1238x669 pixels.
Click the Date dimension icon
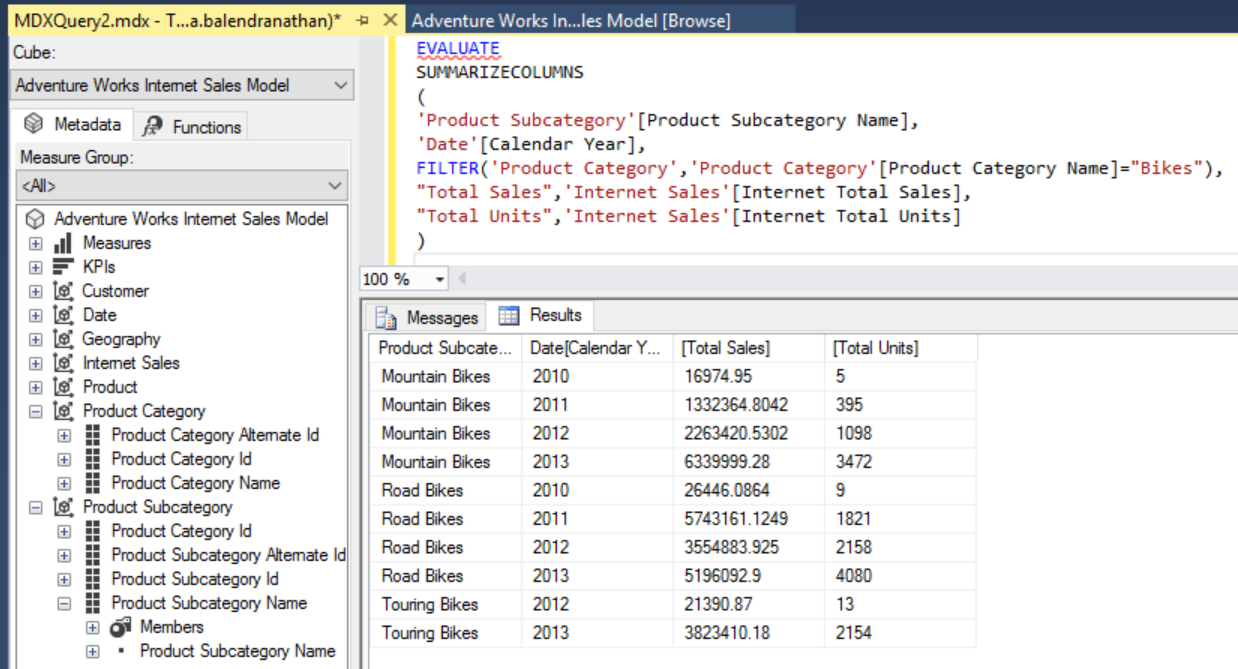pyautogui.click(x=63, y=315)
